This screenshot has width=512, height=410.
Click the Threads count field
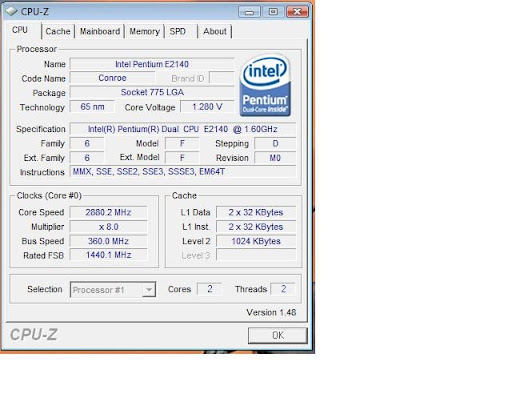[x=283, y=289]
